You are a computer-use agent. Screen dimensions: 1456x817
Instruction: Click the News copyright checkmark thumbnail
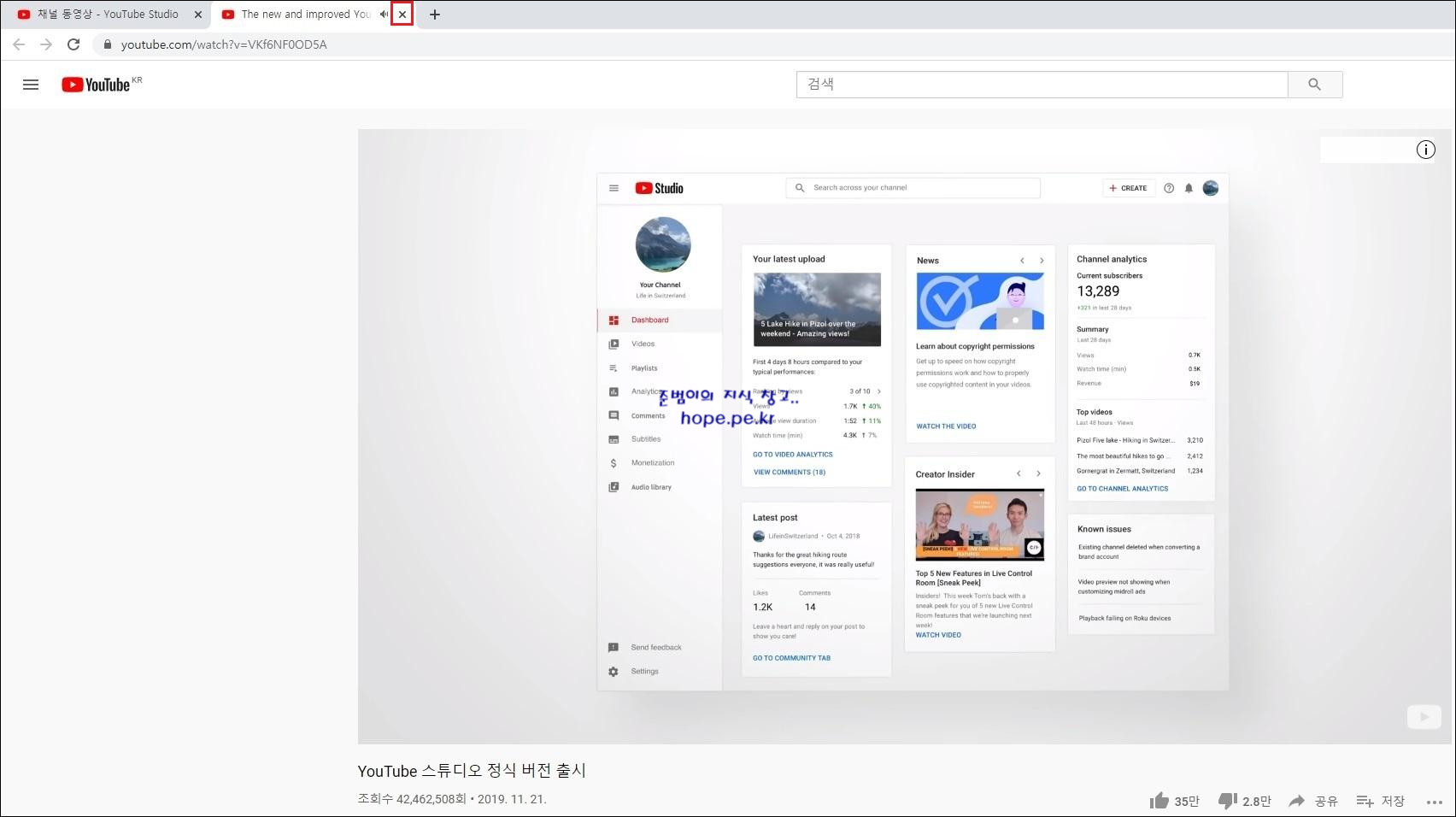980,301
